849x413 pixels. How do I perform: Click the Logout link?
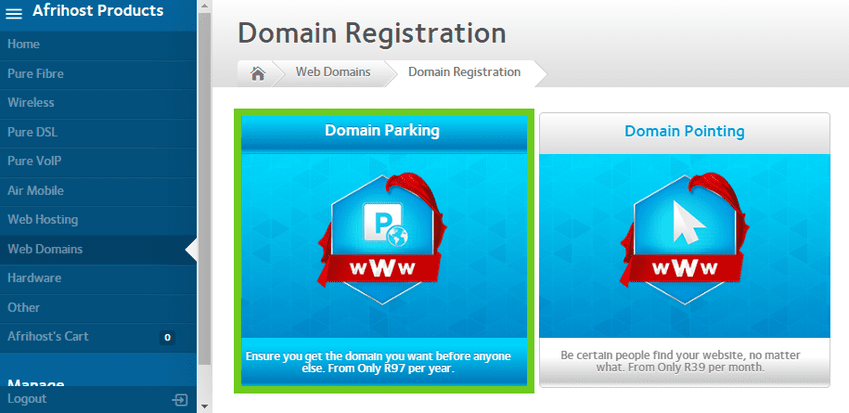click(x=27, y=399)
